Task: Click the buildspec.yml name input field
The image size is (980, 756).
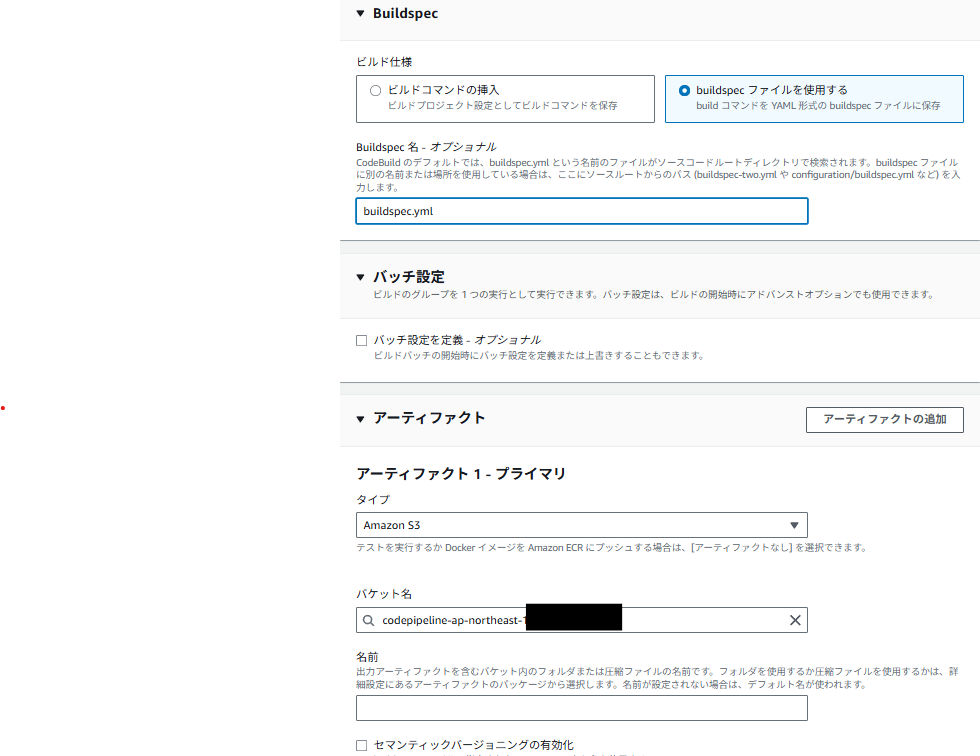Action: pos(581,211)
